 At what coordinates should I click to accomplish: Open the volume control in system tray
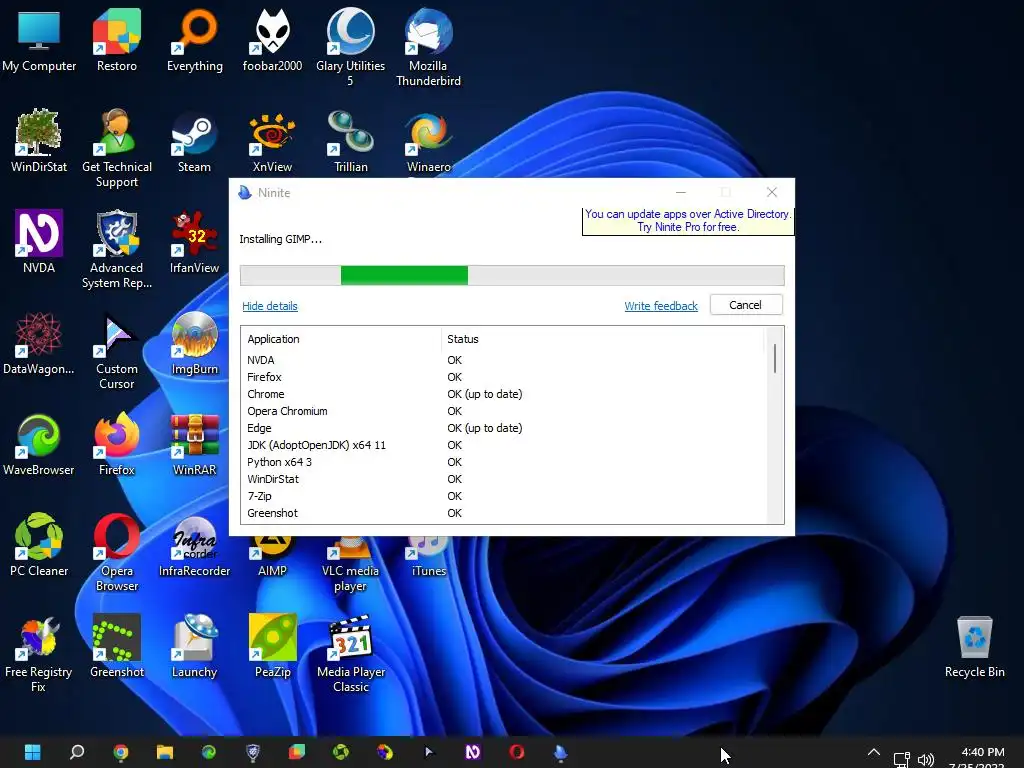925,759
